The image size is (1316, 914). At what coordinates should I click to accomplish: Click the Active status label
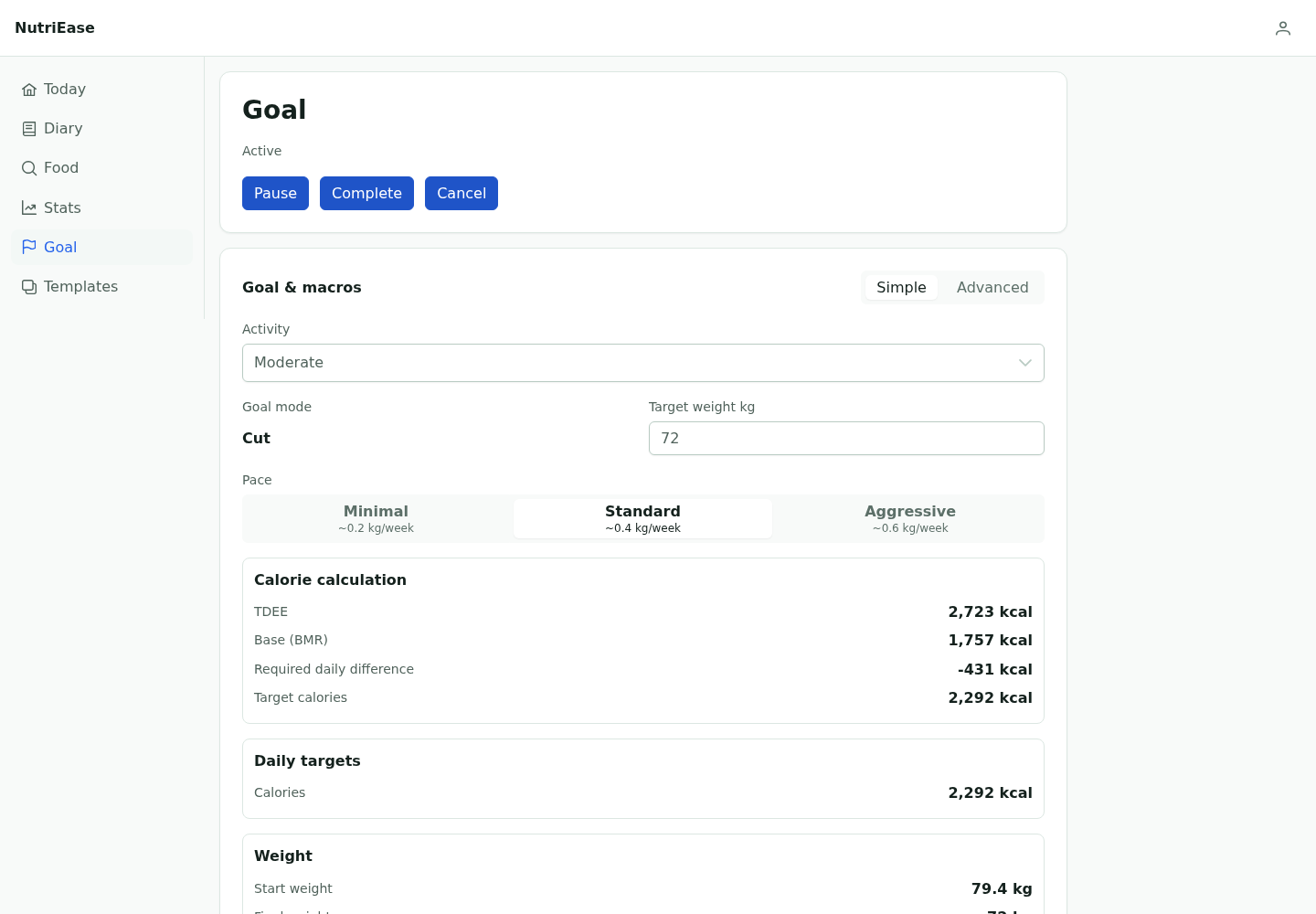coord(261,152)
